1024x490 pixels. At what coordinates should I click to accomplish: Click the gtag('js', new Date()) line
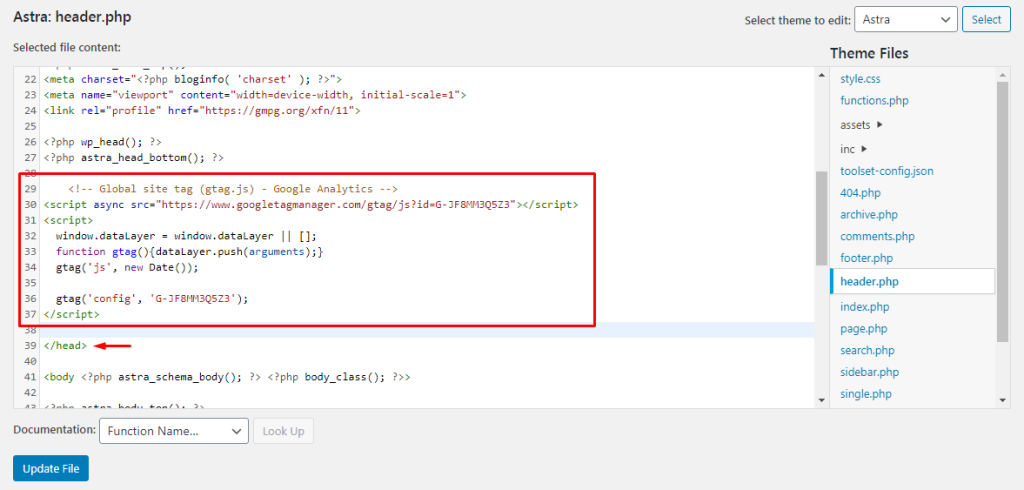click(x=127, y=267)
